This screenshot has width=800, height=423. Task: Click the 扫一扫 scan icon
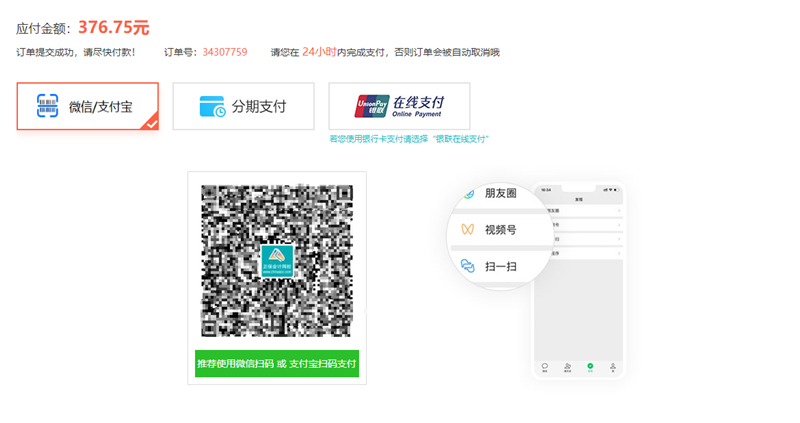pos(467,266)
